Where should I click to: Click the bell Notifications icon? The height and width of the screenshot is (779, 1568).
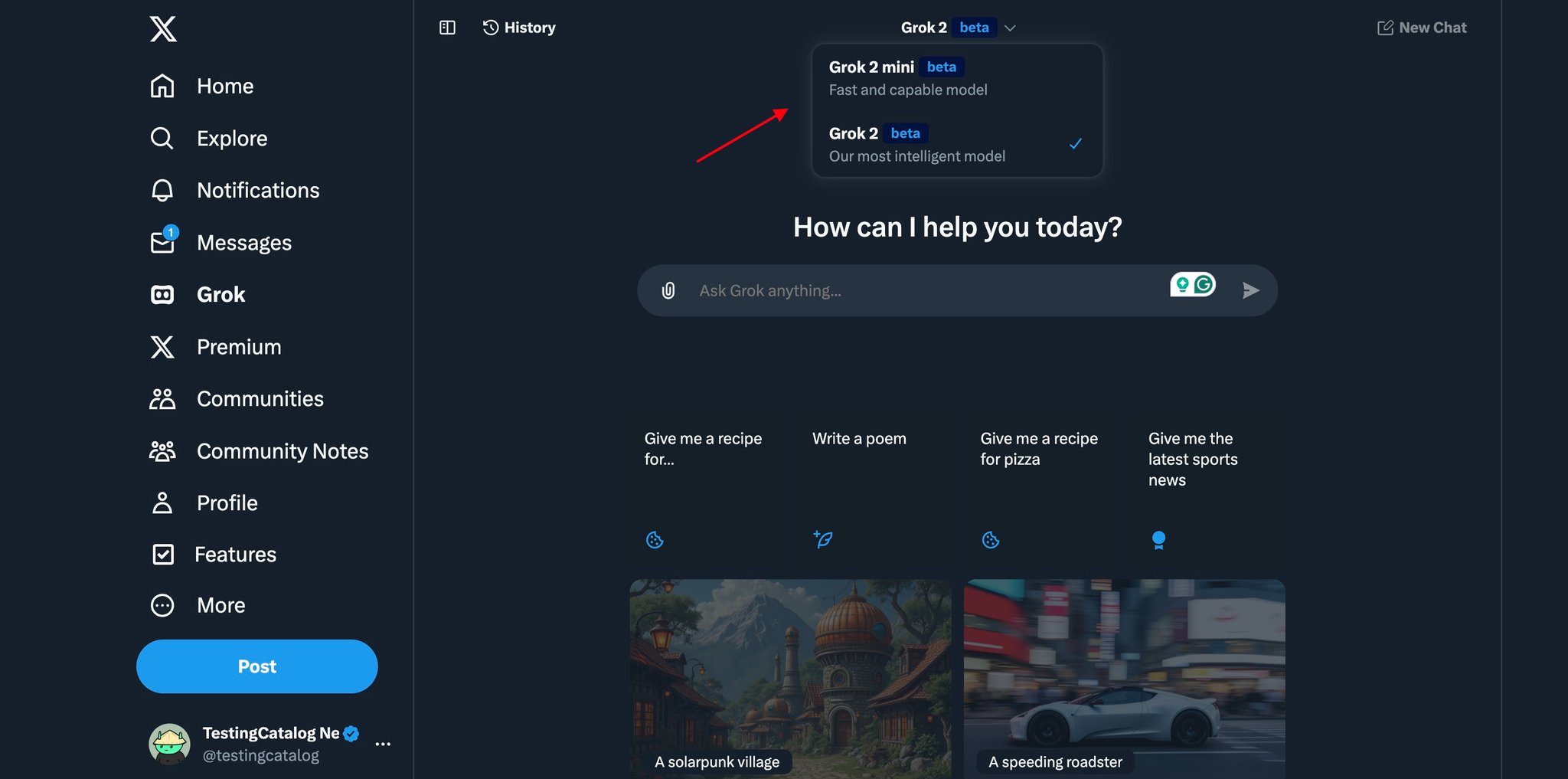(x=162, y=190)
